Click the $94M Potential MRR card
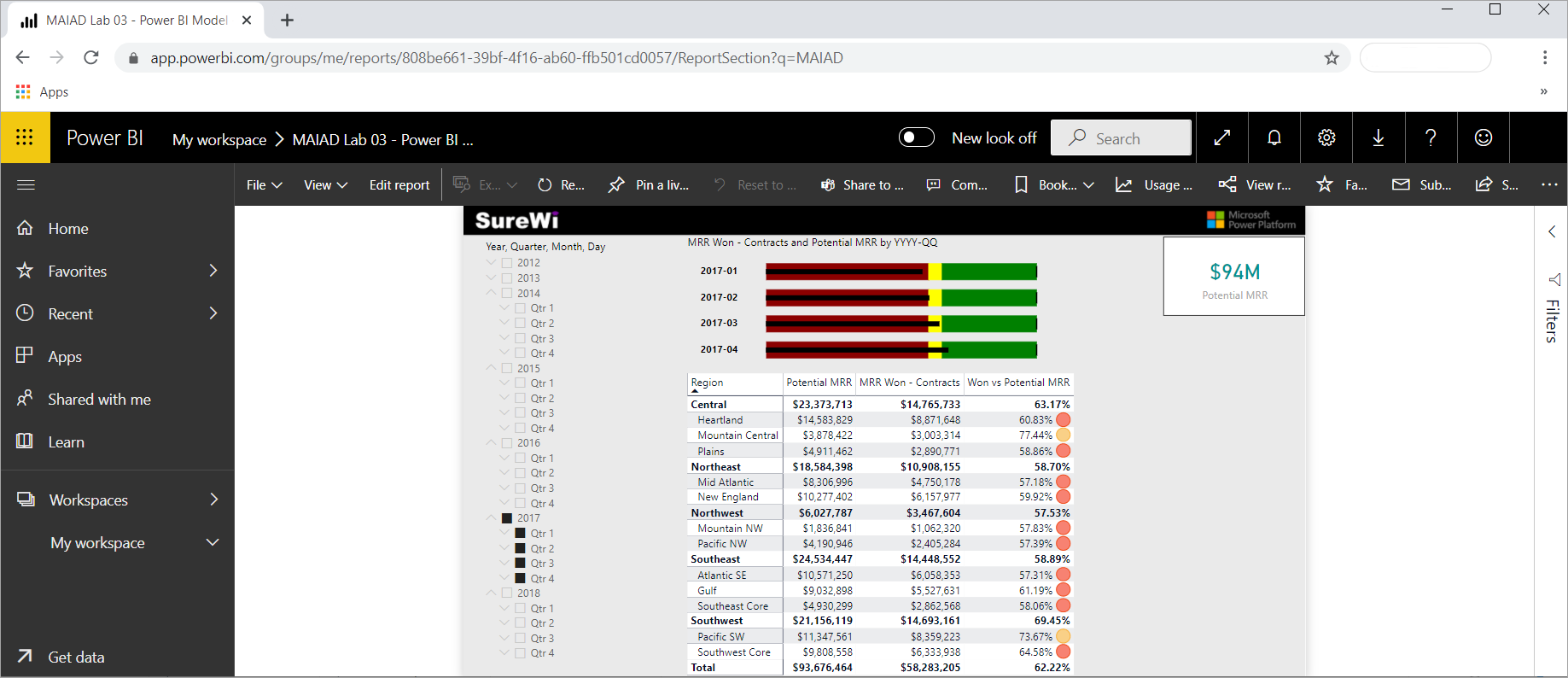 [x=1234, y=276]
